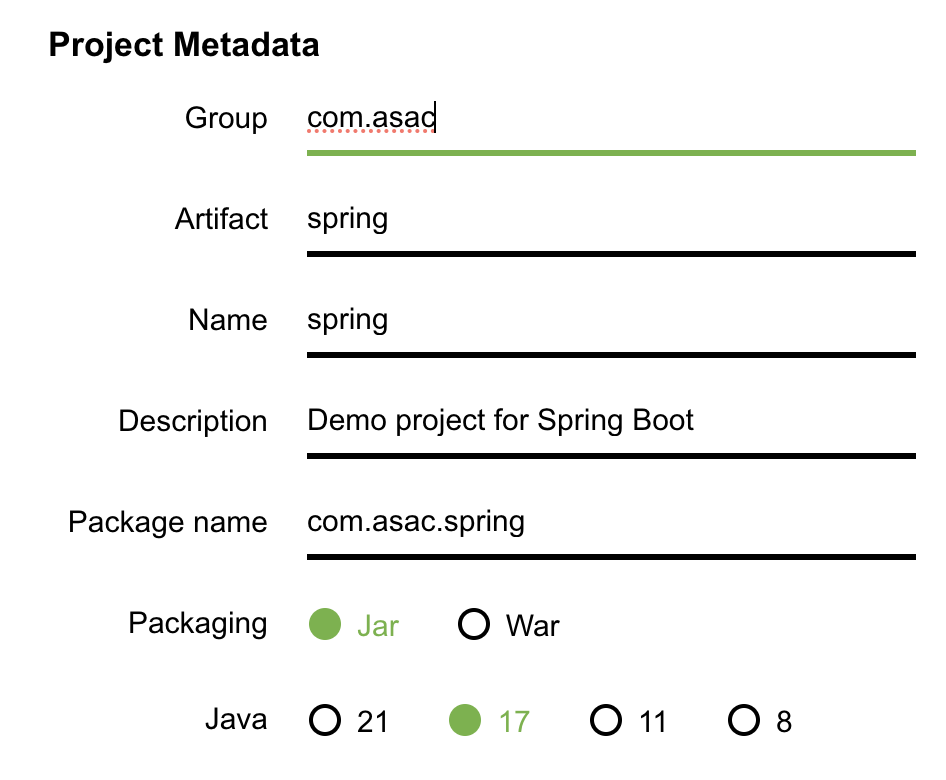
Task: Click the green underline below Group
Action: click(x=610, y=153)
